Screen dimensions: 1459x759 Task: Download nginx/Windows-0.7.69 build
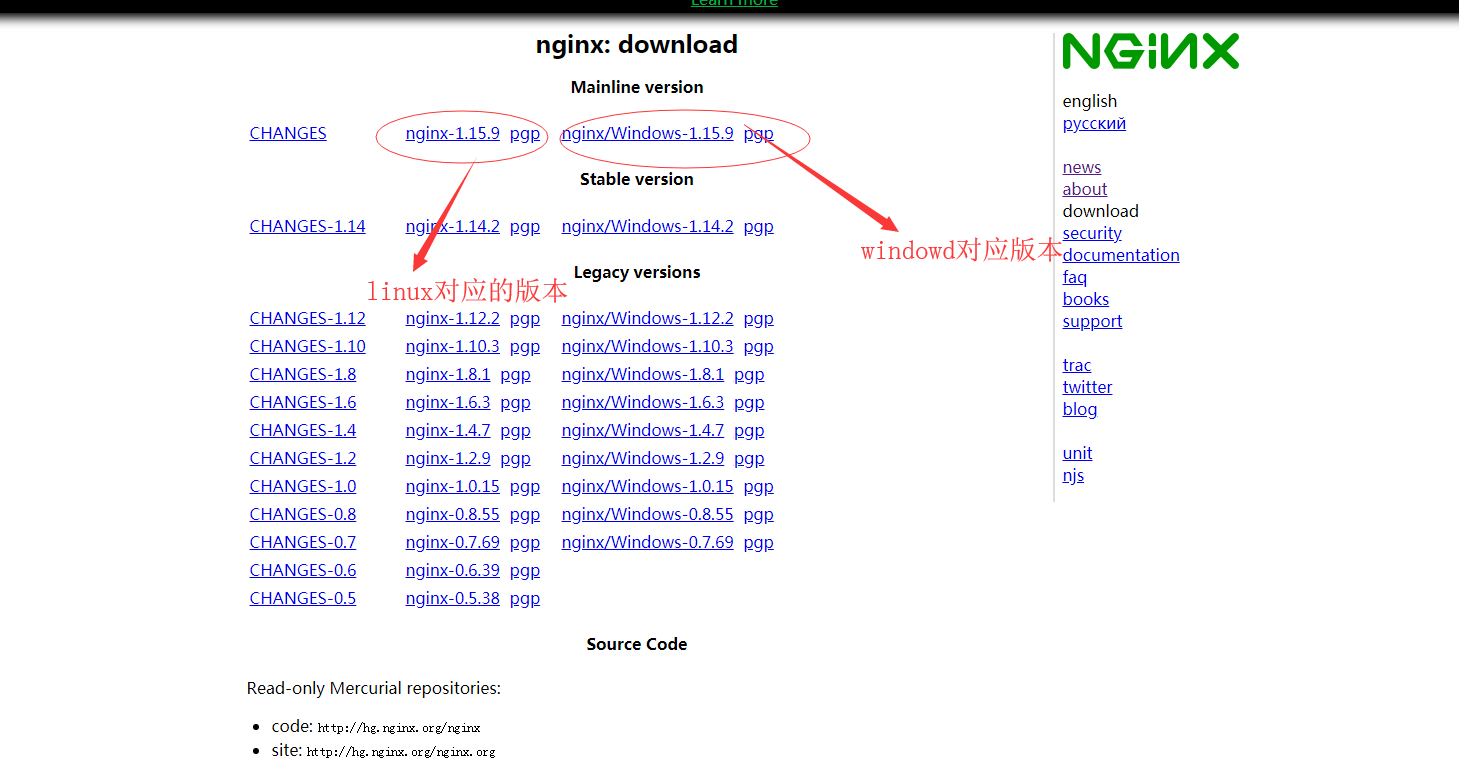(647, 542)
